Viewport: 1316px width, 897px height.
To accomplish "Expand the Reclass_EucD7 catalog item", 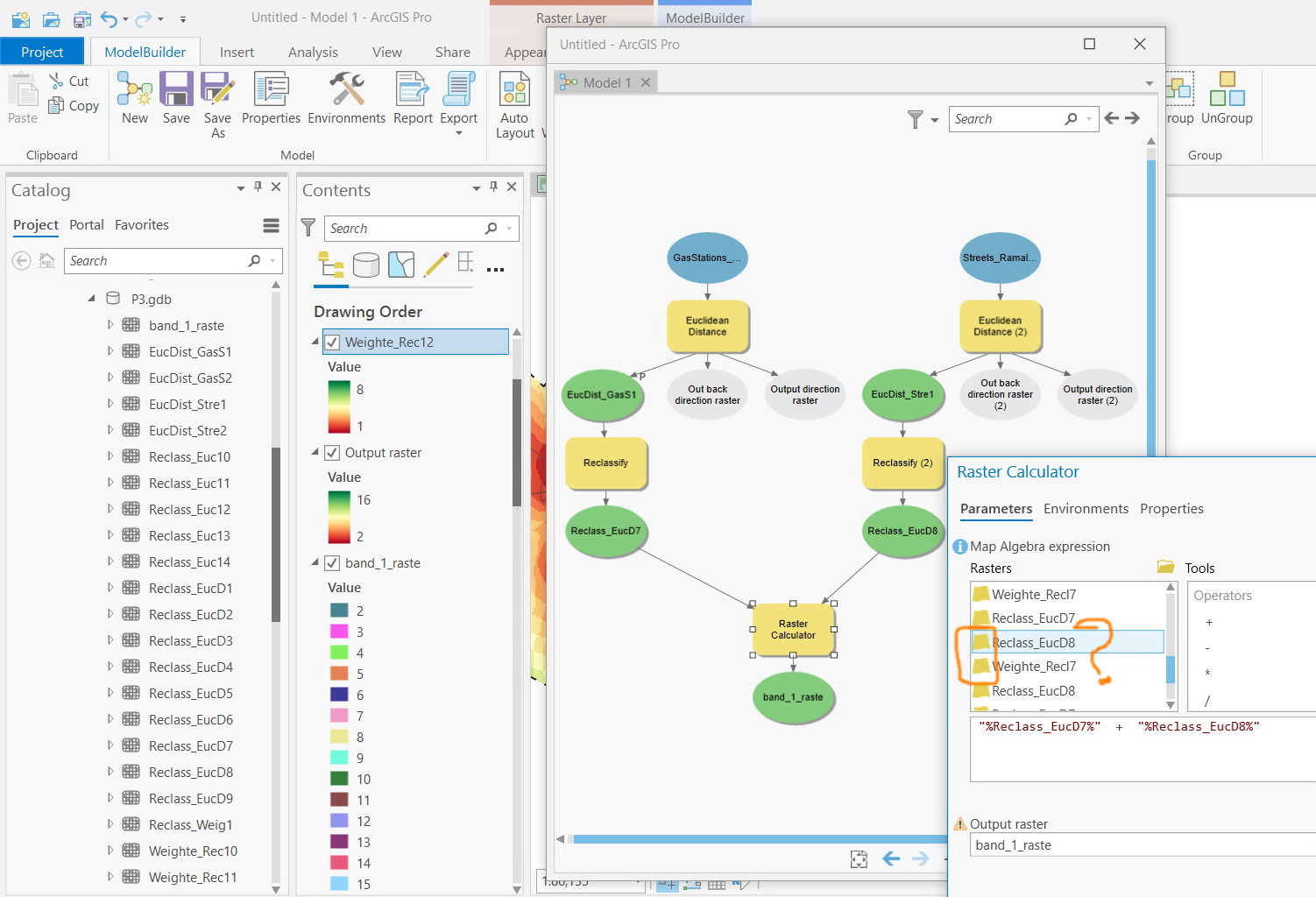I will click(x=110, y=745).
